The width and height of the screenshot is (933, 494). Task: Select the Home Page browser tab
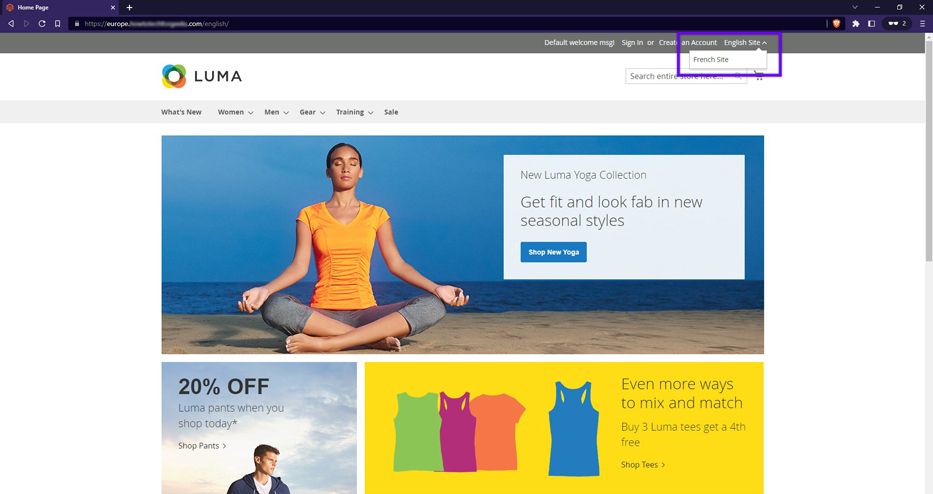(x=60, y=7)
